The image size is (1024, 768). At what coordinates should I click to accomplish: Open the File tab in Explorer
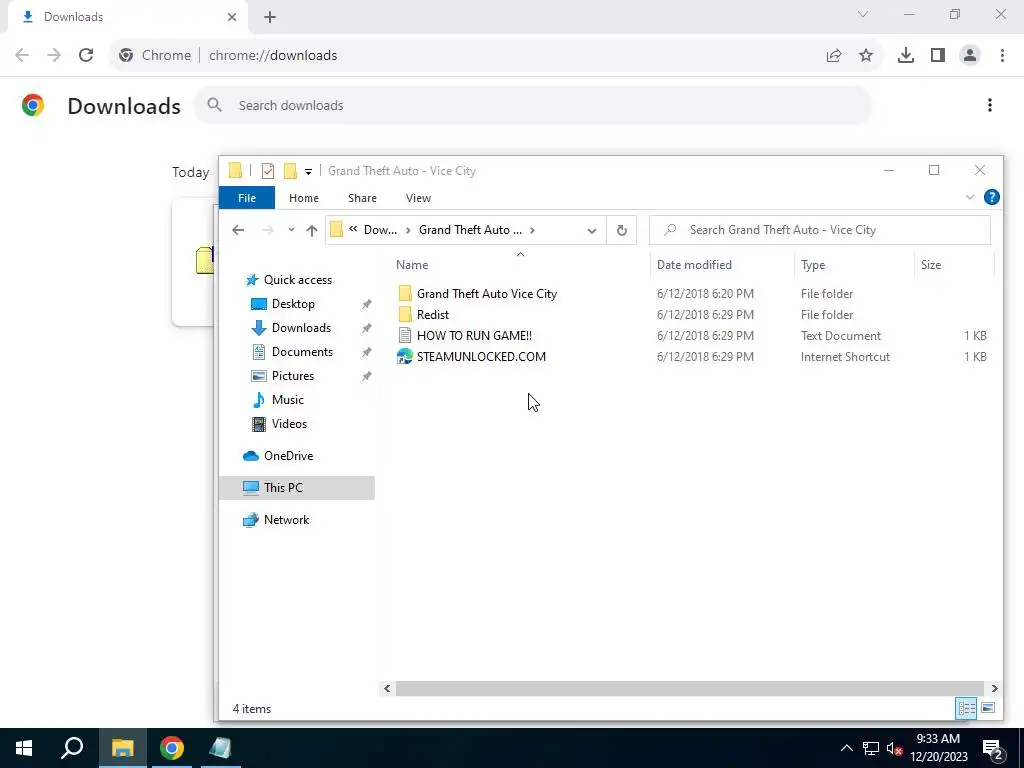(247, 198)
